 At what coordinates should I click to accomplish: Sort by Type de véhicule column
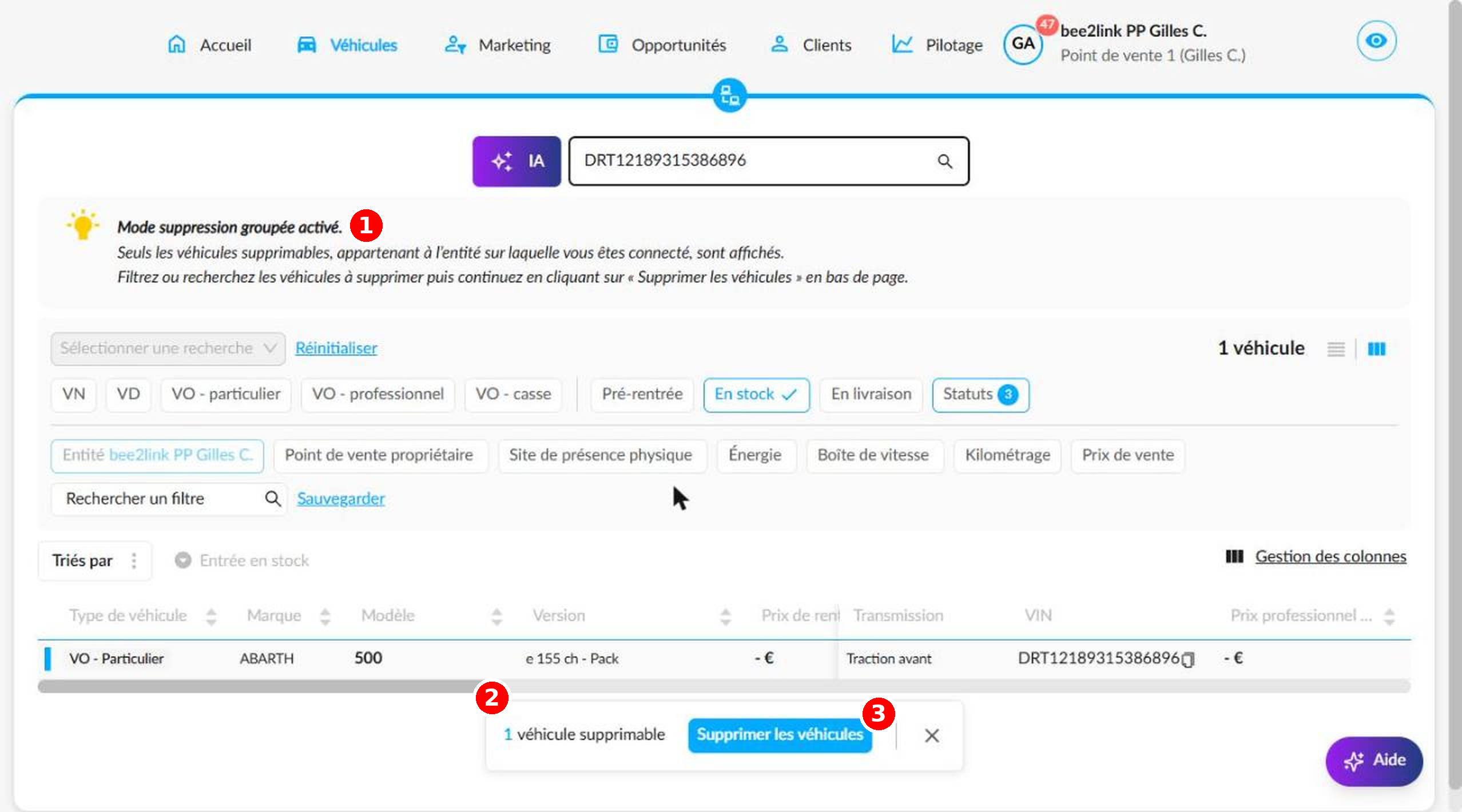coord(211,616)
